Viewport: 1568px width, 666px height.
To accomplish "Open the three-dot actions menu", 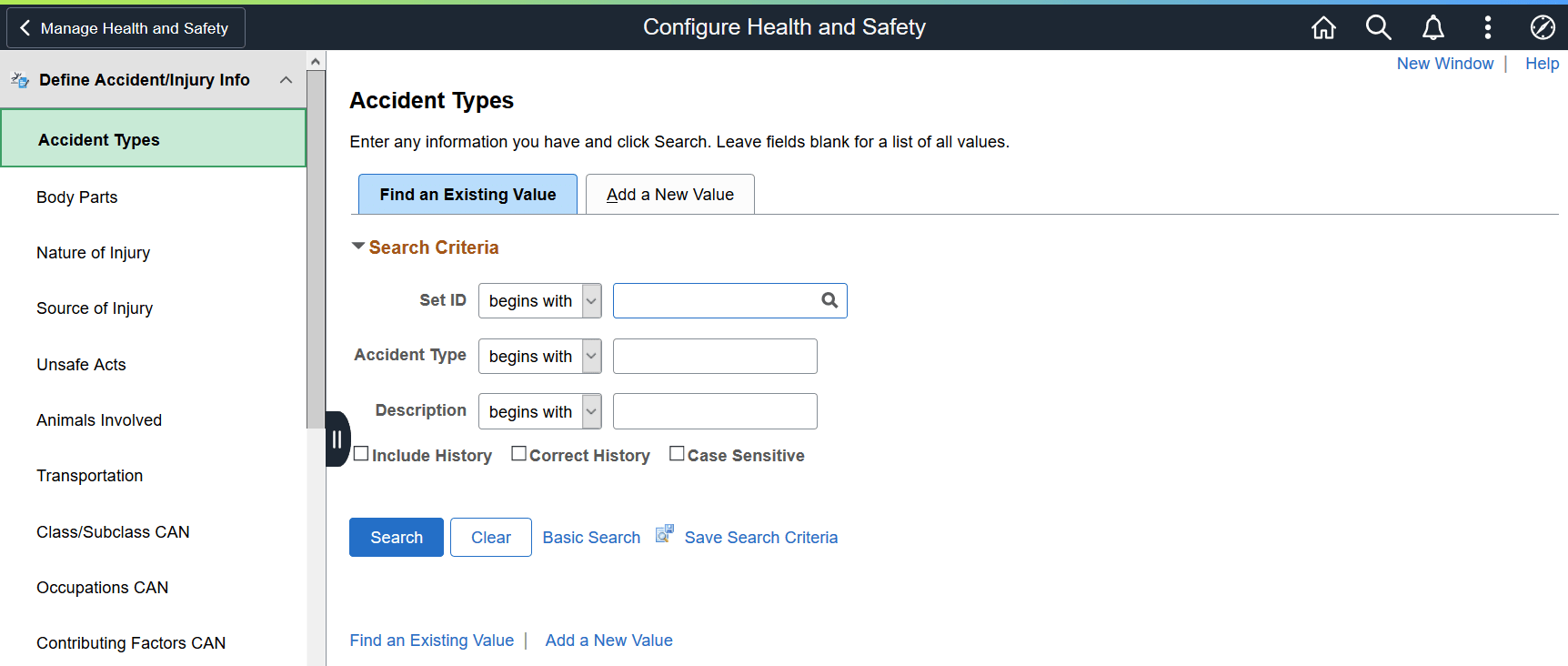I will point(1488,28).
